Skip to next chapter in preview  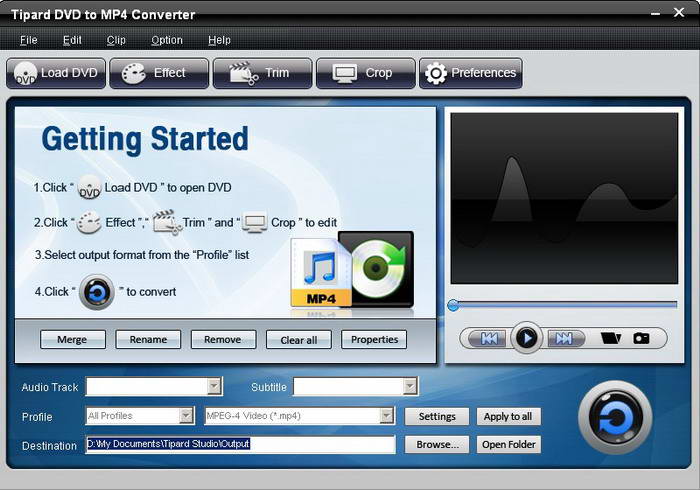pyautogui.click(x=565, y=339)
